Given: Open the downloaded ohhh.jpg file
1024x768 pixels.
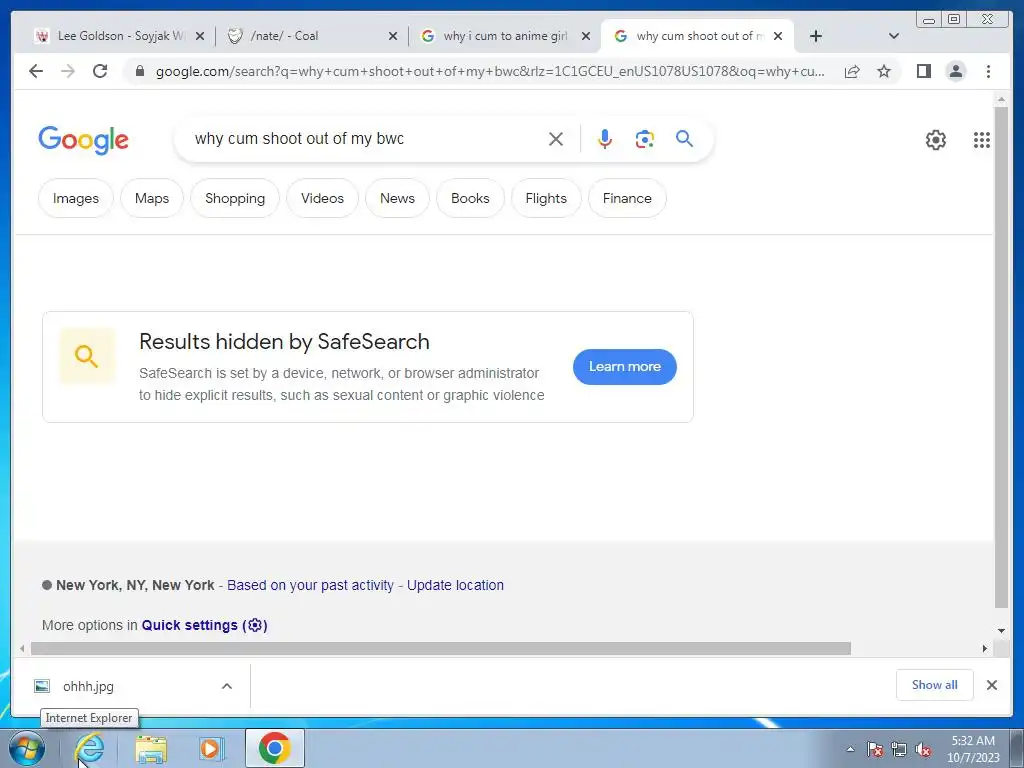Looking at the screenshot, I should pyautogui.click(x=88, y=686).
